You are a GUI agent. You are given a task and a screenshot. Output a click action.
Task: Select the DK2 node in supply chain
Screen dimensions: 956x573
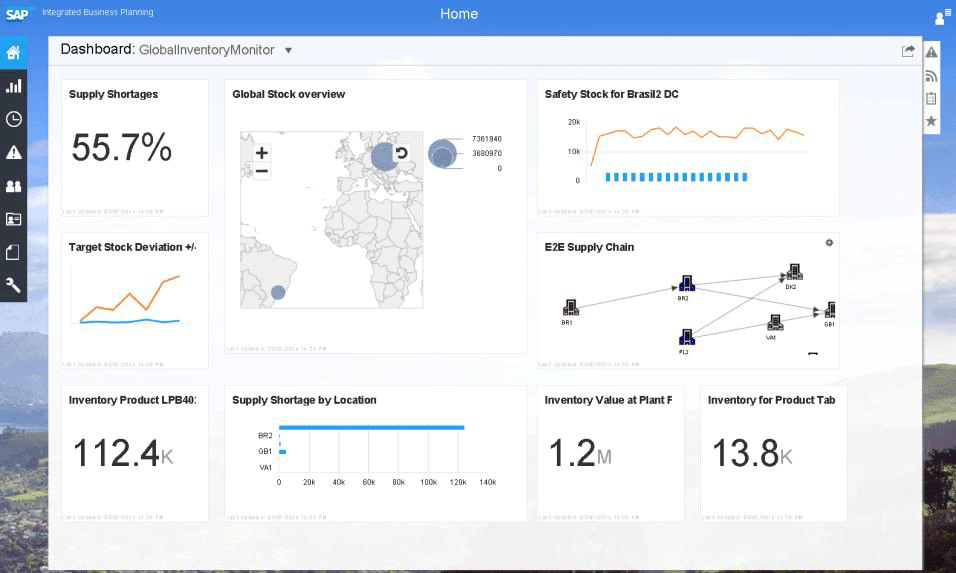794,272
